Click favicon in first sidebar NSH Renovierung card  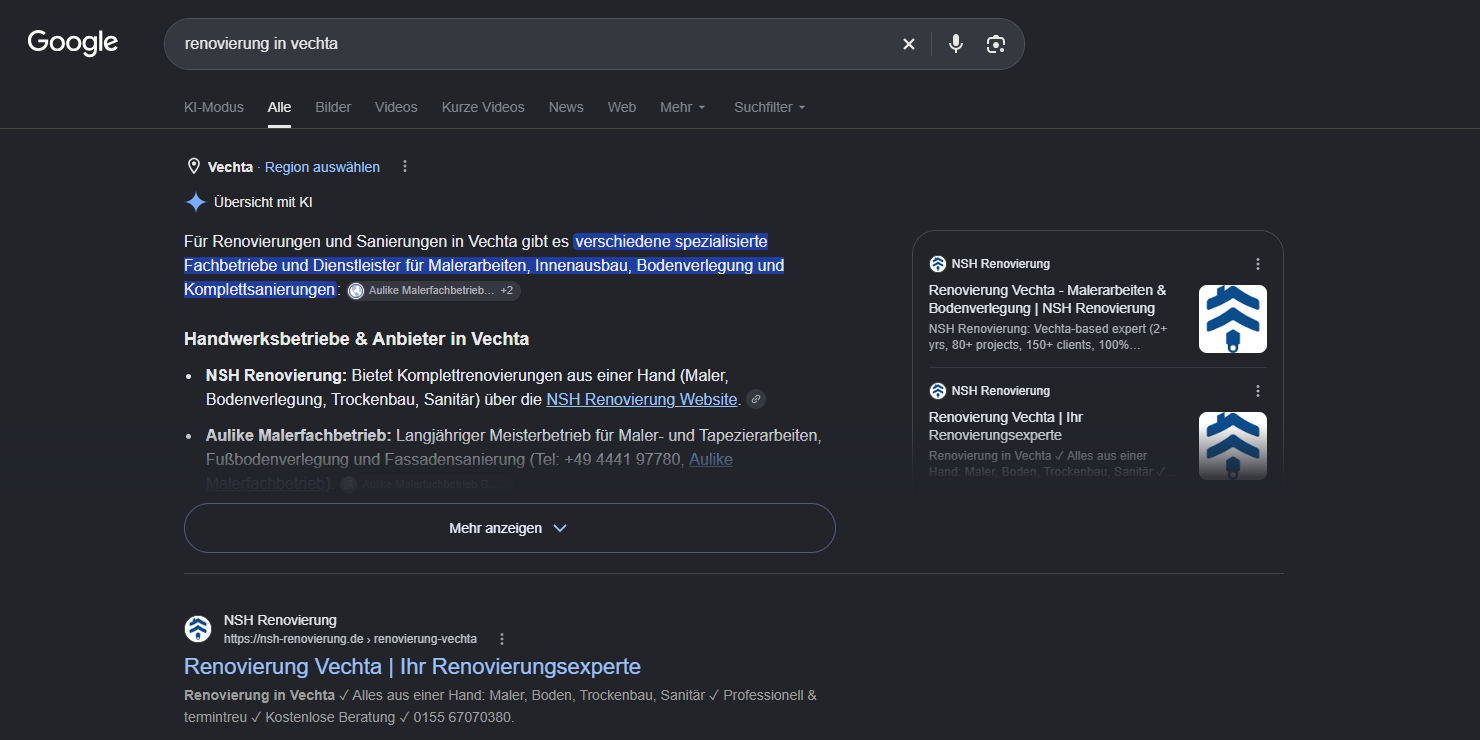click(x=937, y=264)
